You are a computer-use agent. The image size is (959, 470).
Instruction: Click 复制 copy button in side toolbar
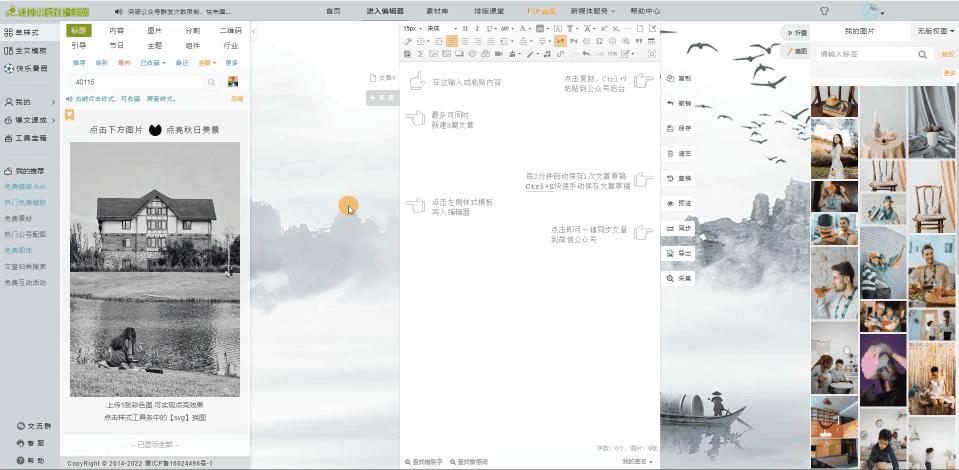coord(679,78)
